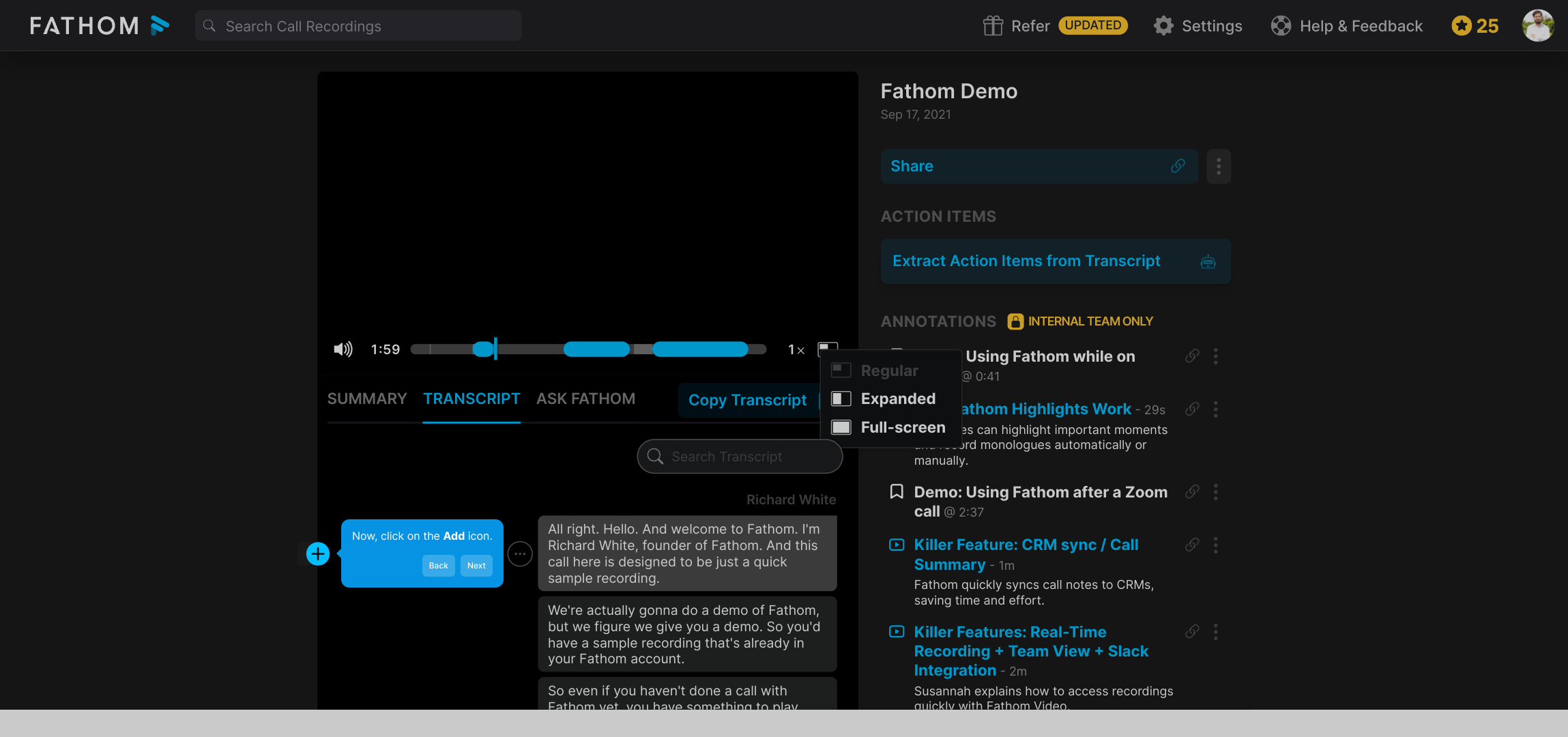
Task: Click Search Call Recordings field
Action: point(358,26)
